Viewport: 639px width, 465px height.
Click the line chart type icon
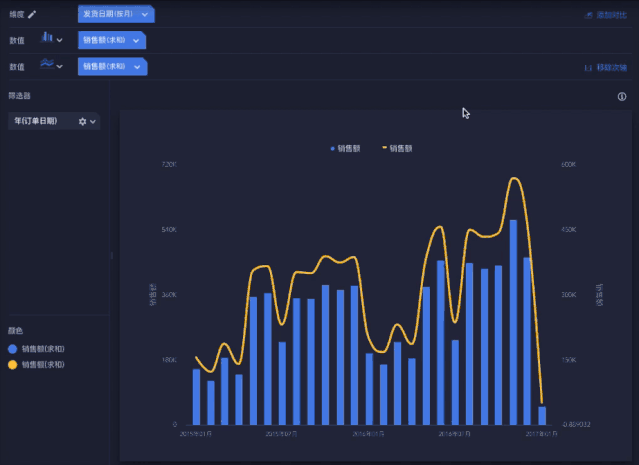(46, 66)
